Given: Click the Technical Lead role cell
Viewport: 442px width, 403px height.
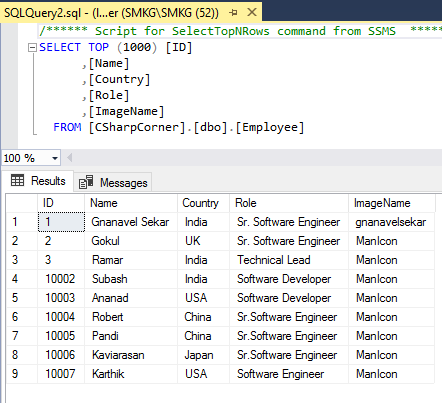Looking at the screenshot, I should (x=289, y=260).
